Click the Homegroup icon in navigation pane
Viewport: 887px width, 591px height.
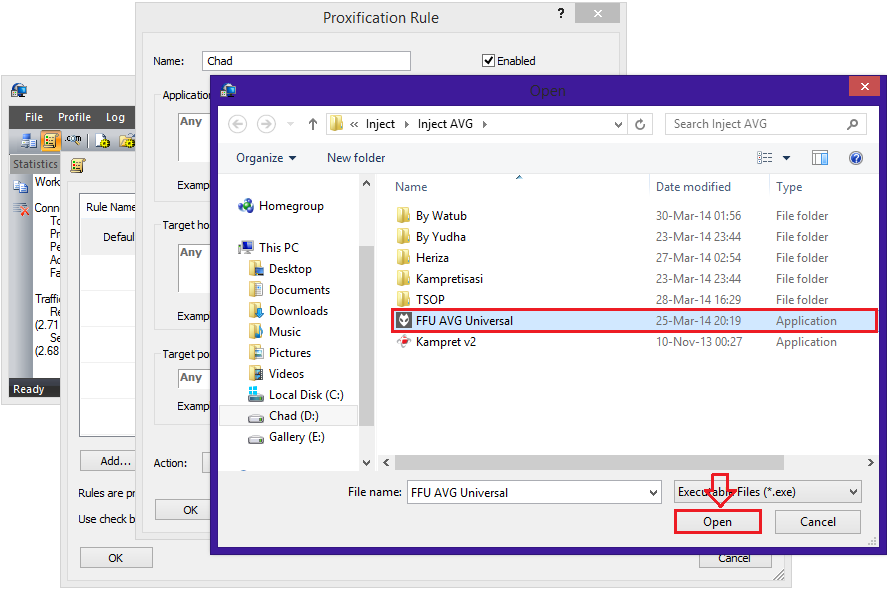pos(246,206)
